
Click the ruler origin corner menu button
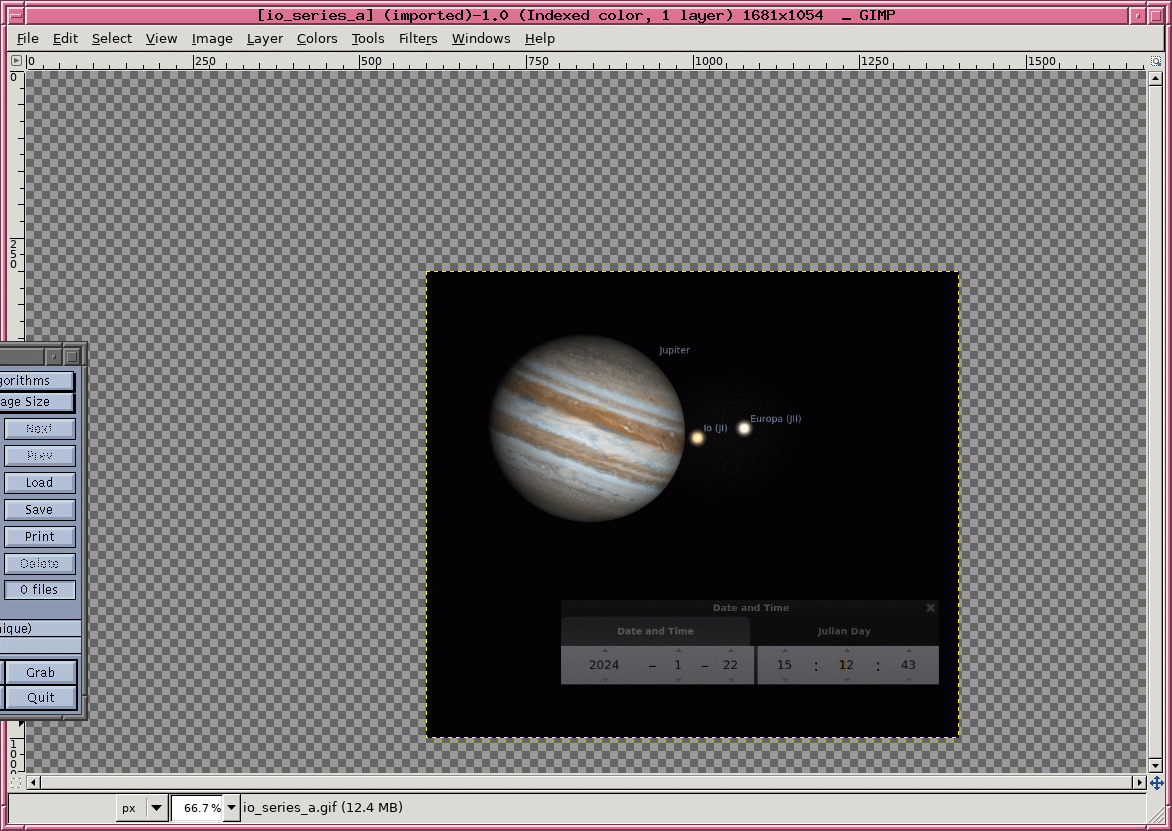pos(15,61)
